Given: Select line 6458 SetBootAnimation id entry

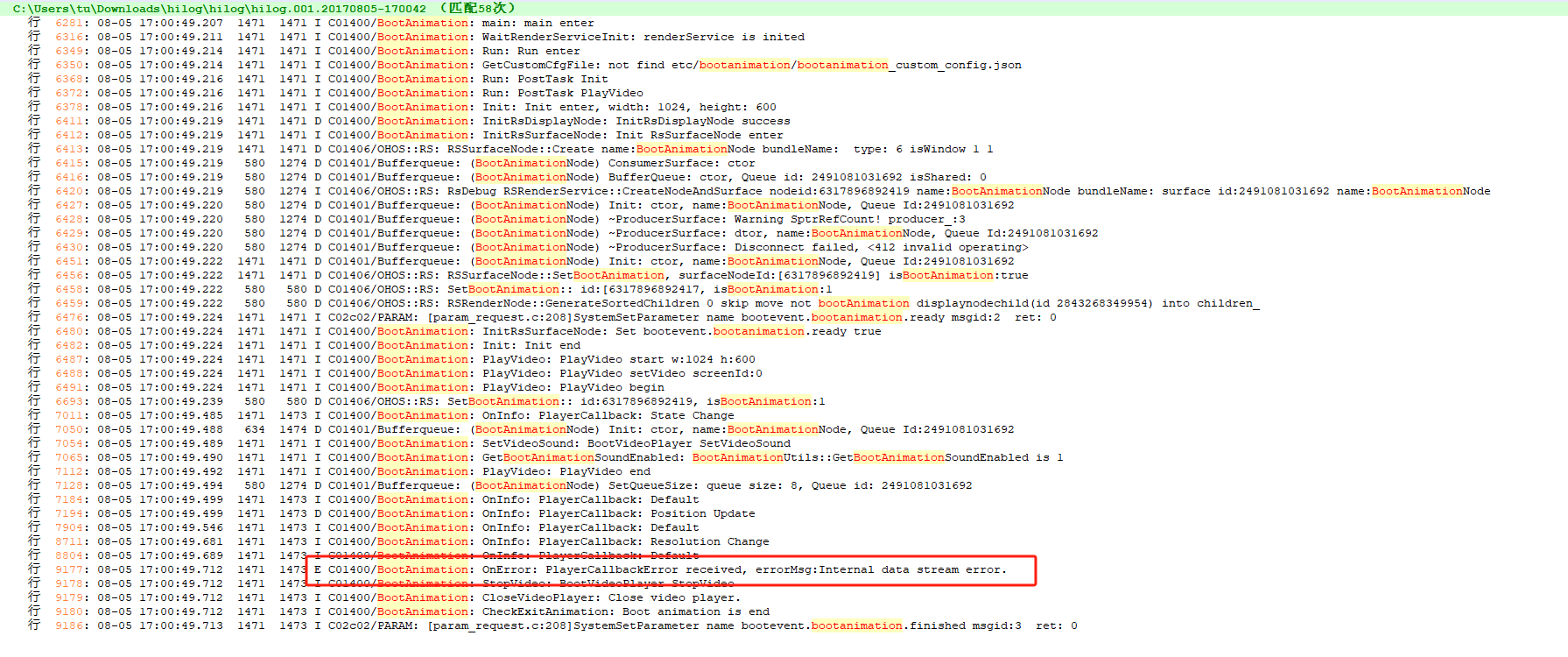Looking at the screenshot, I should point(430,289).
